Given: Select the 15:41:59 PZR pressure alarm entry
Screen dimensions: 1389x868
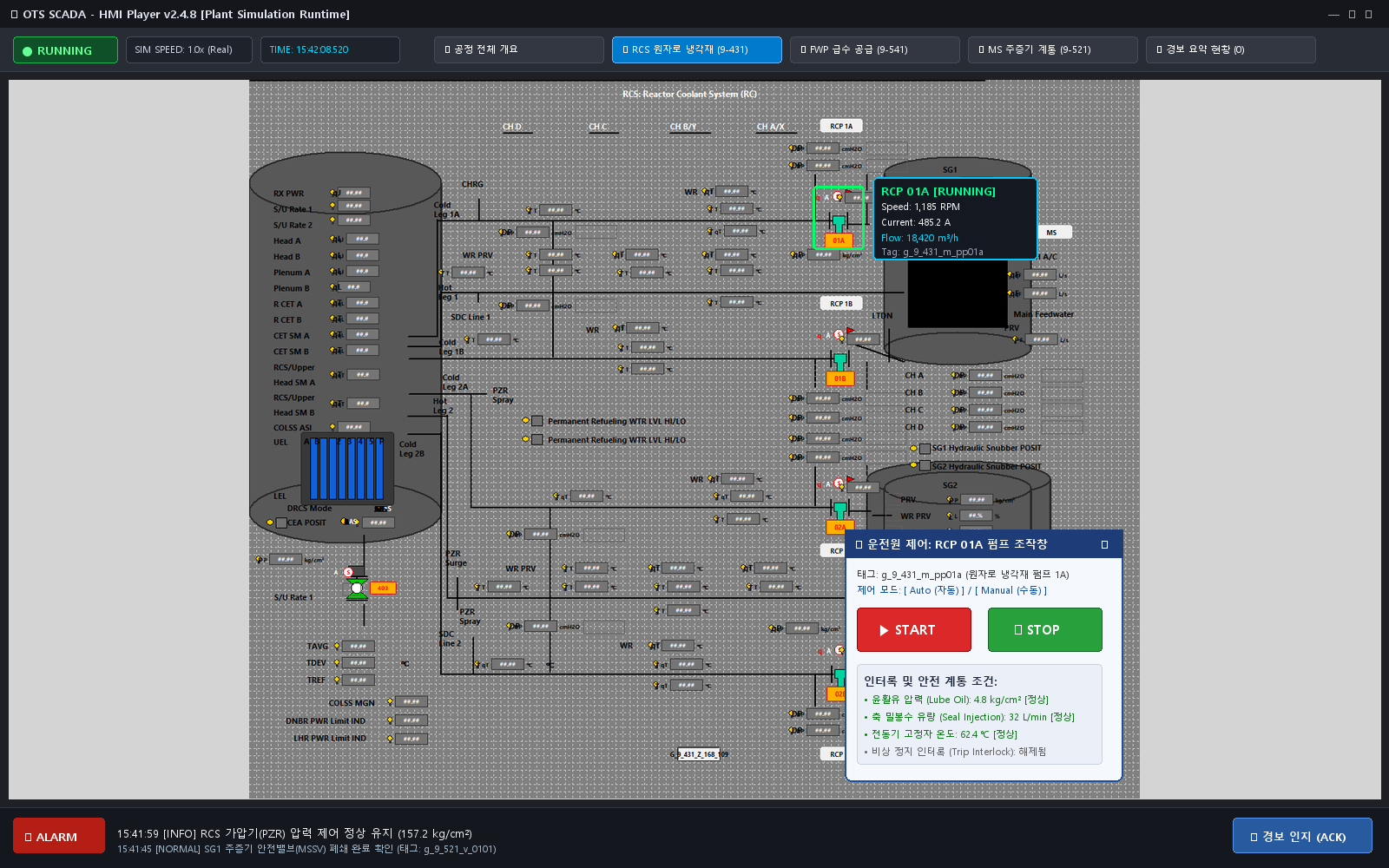Looking at the screenshot, I should tap(294, 833).
